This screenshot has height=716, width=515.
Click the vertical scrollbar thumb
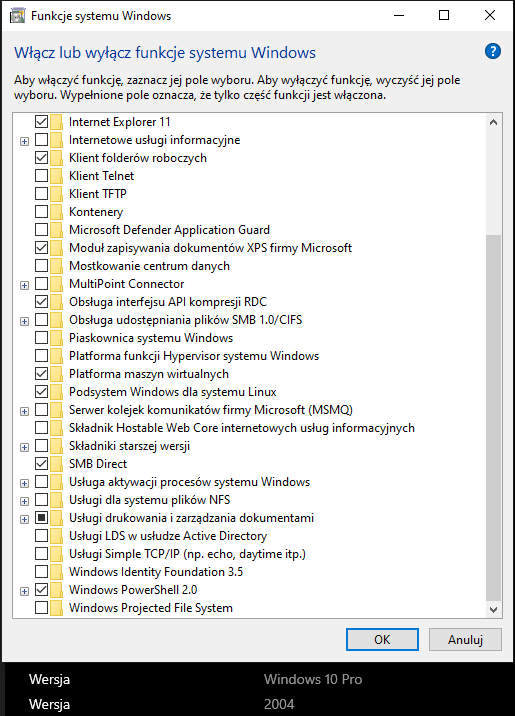(493, 418)
